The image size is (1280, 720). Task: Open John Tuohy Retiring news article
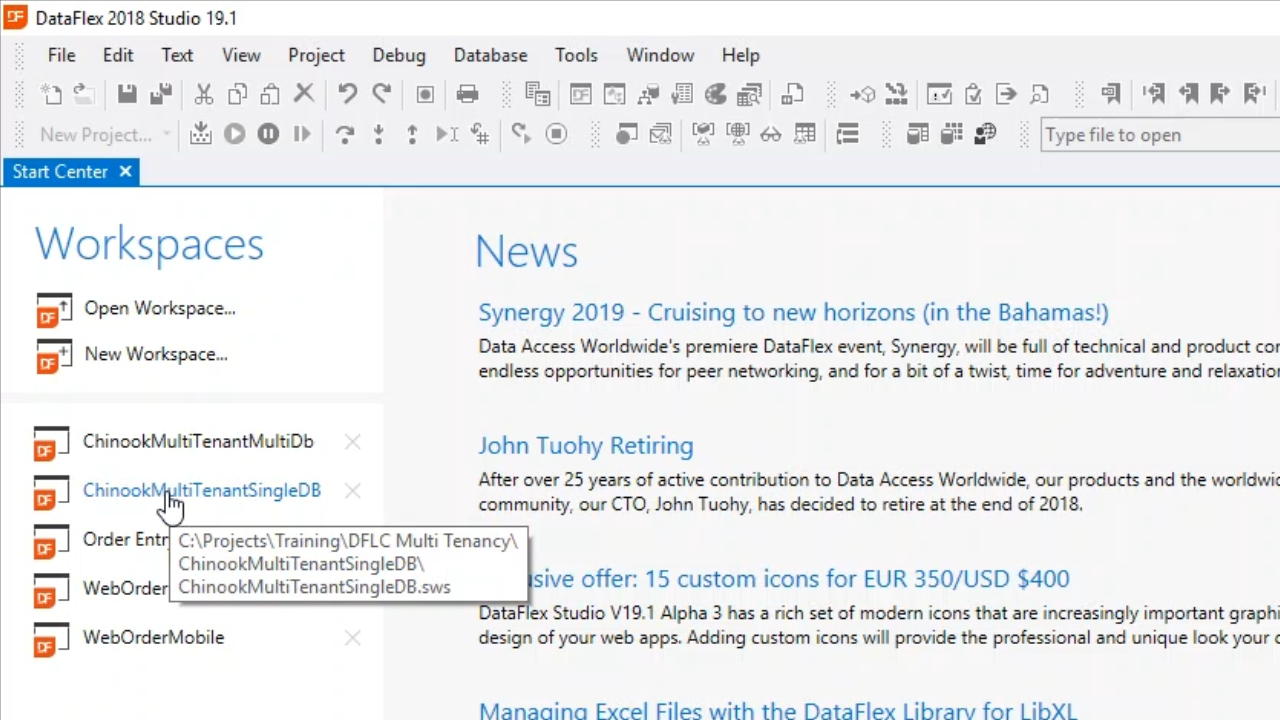585,445
